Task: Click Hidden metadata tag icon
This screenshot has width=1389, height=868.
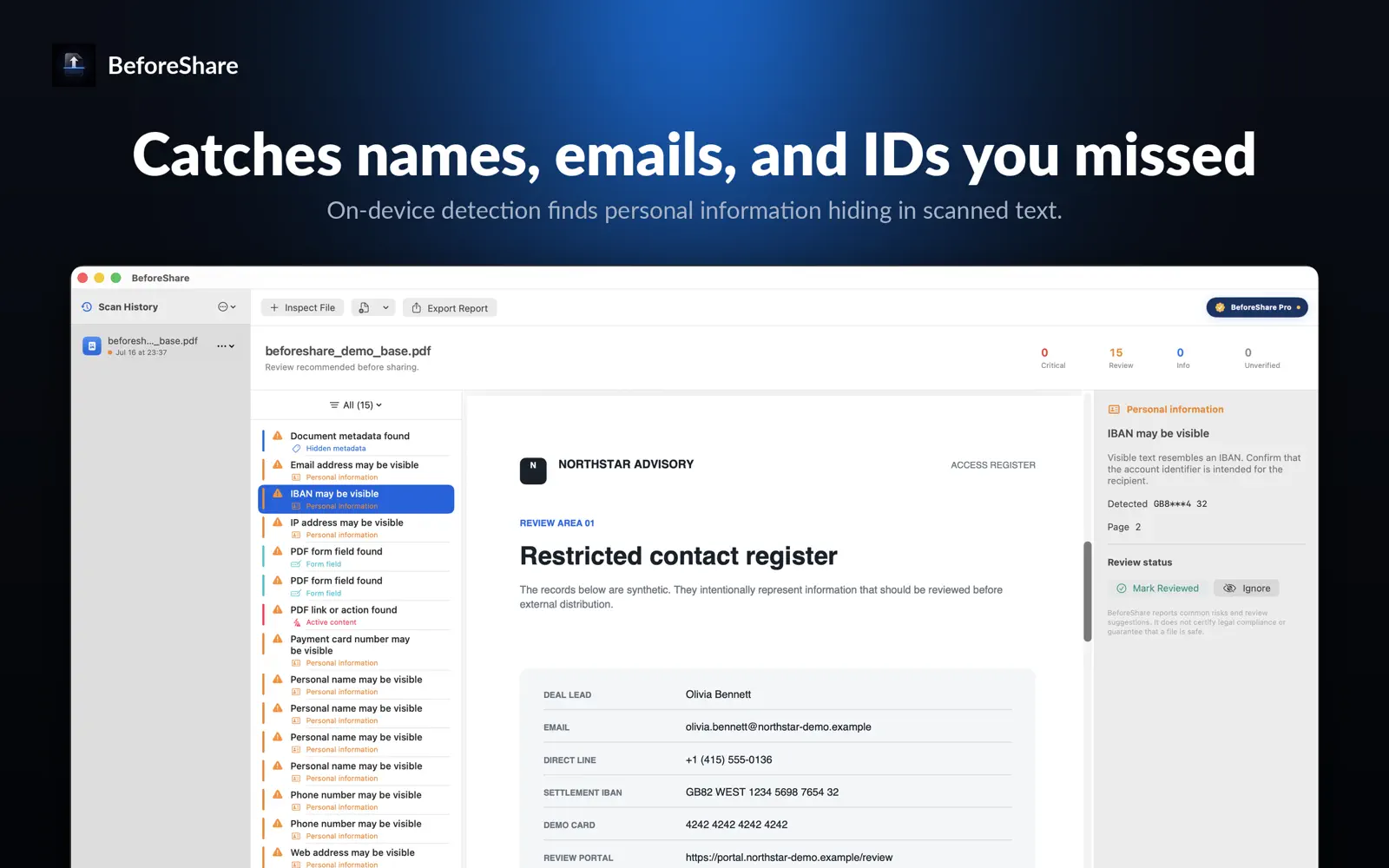Action: [x=296, y=449]
